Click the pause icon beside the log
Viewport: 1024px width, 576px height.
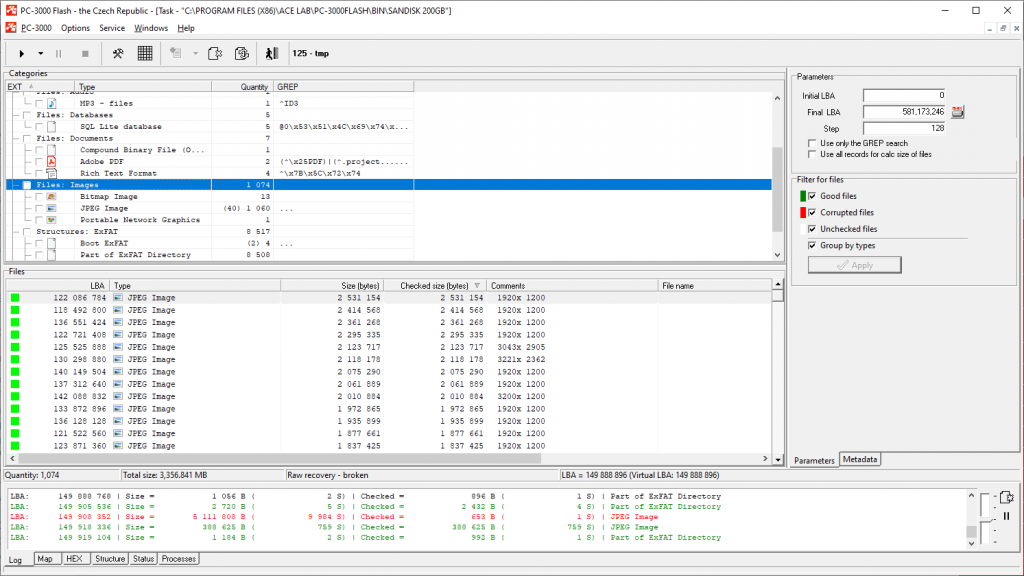pos(1006,516)
